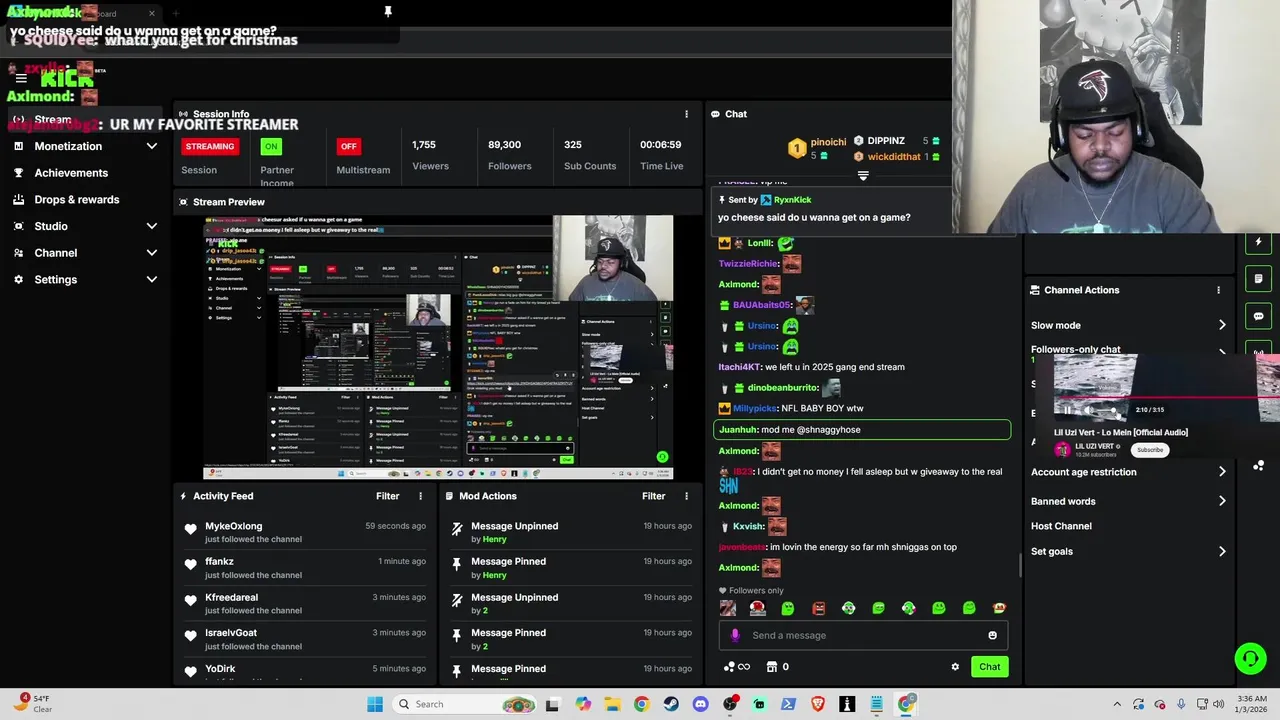Open Activity Feed three-dot options
Viewport: 1280px width, 720px height.
(x=420, y=496)
